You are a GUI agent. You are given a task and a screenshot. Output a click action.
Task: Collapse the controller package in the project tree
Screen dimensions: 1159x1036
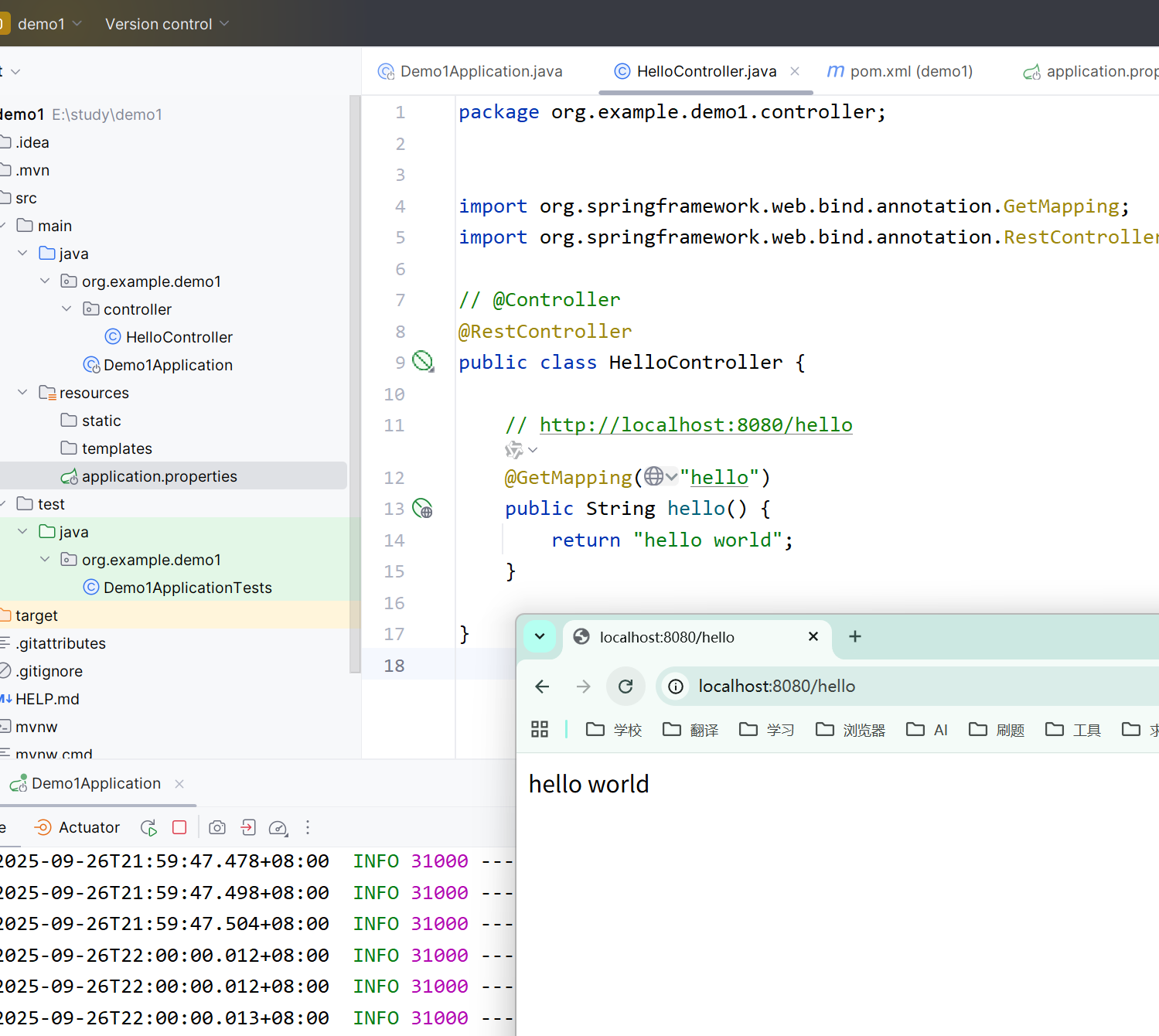67,308
